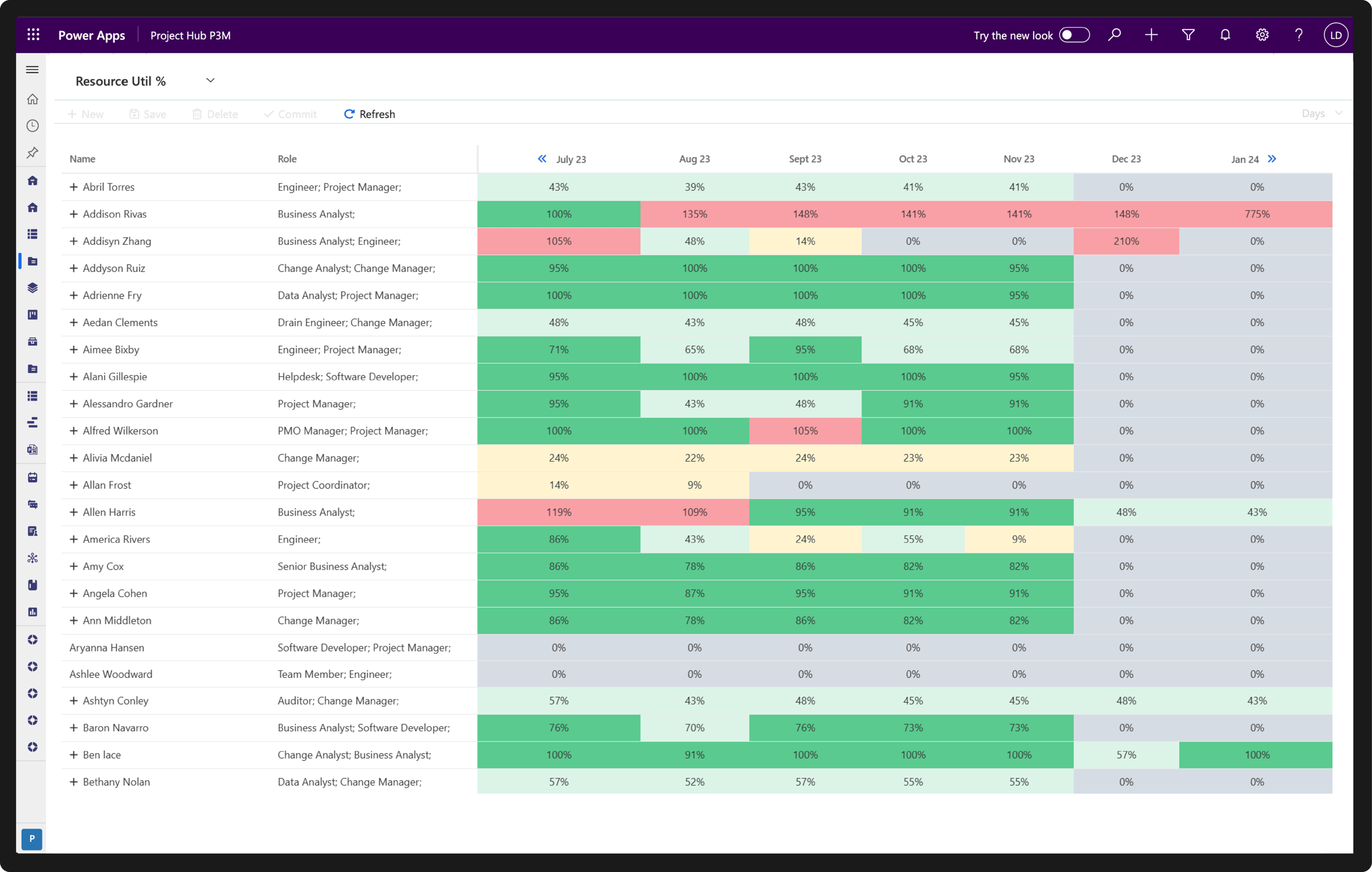
Task: Advance months with double-right arrow
Action: pyautogui.click(x=1272, y=159)
